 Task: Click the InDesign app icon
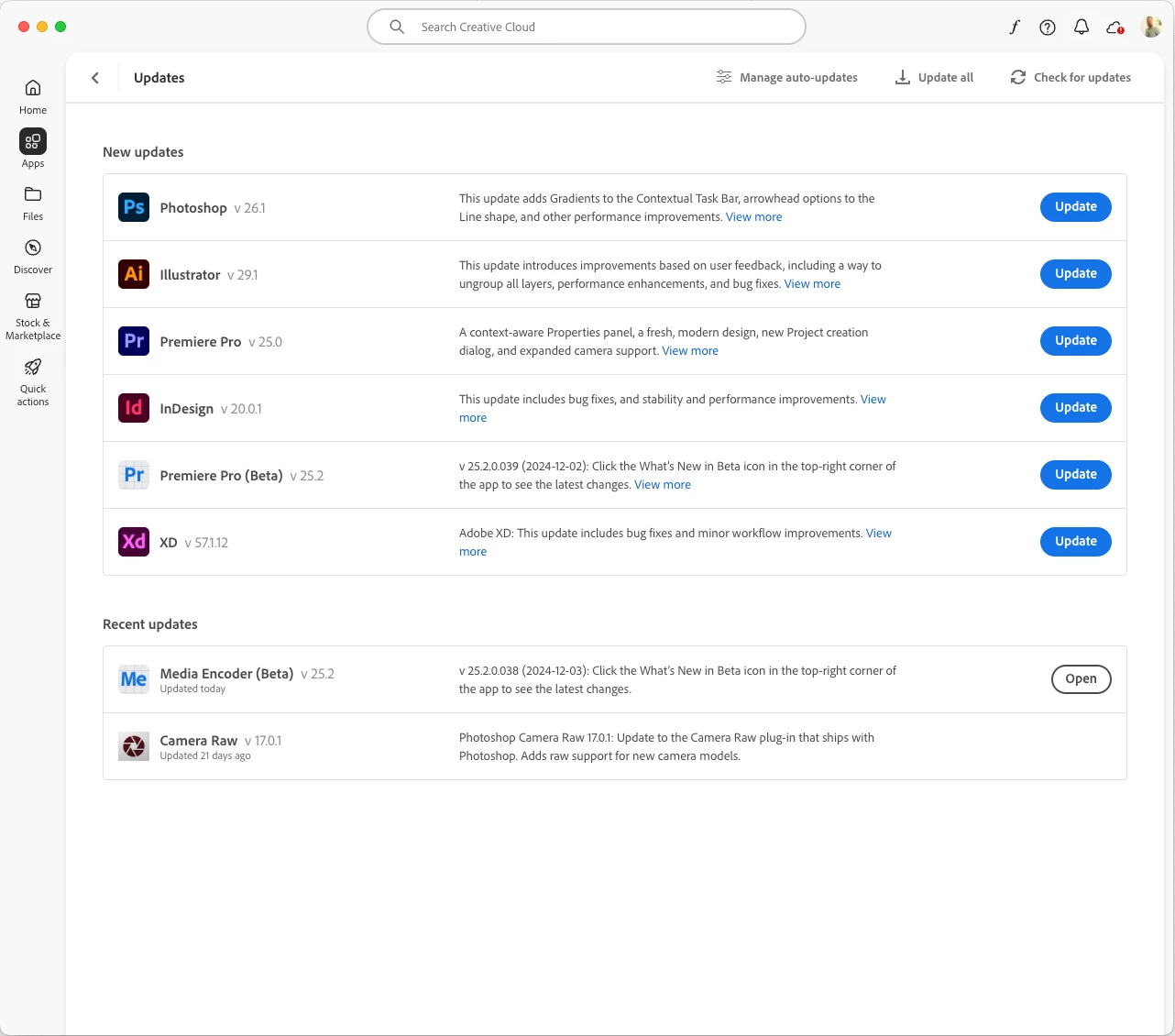click(x=134, y=408)
